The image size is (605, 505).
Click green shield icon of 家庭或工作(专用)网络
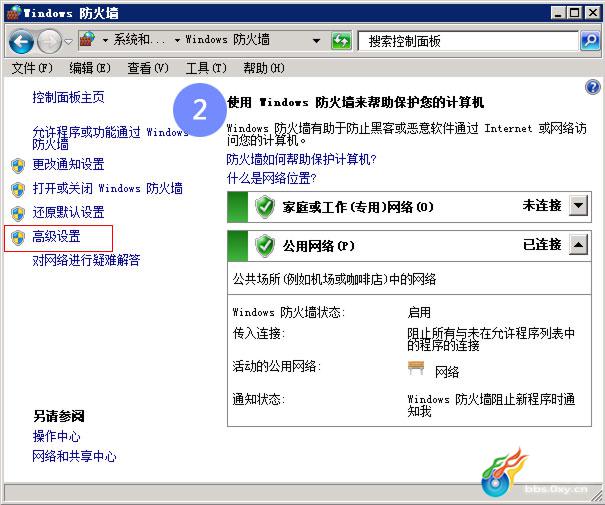(x=265, y=207)
